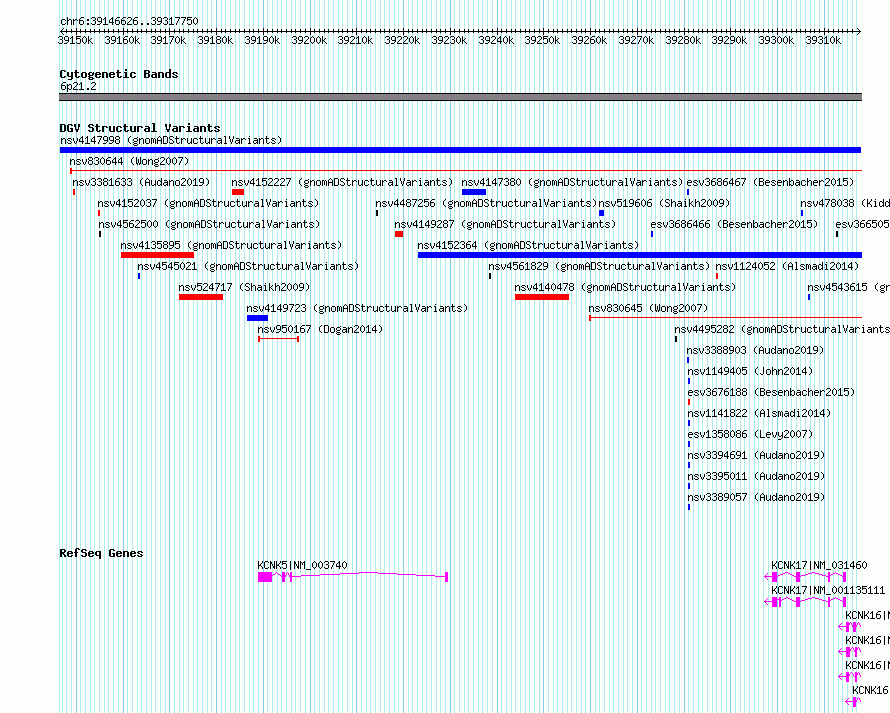This screenshot has height=713, width=890.
Task: Open nsv1124052 (Alsmadi2014) label
Action: (x=787, y=266)
